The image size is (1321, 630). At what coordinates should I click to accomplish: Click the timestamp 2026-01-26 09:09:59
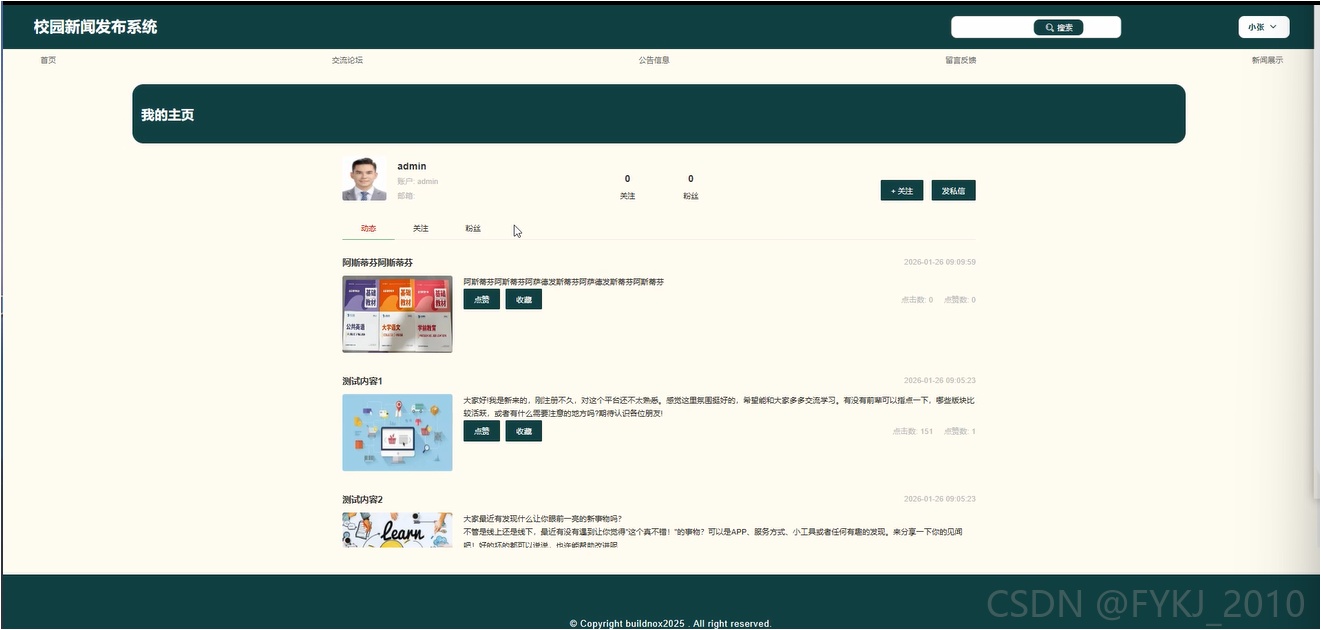(939, 262)
